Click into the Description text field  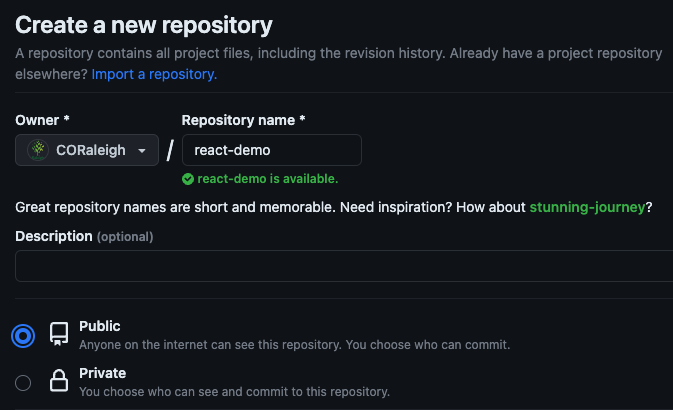pos(344,266)
